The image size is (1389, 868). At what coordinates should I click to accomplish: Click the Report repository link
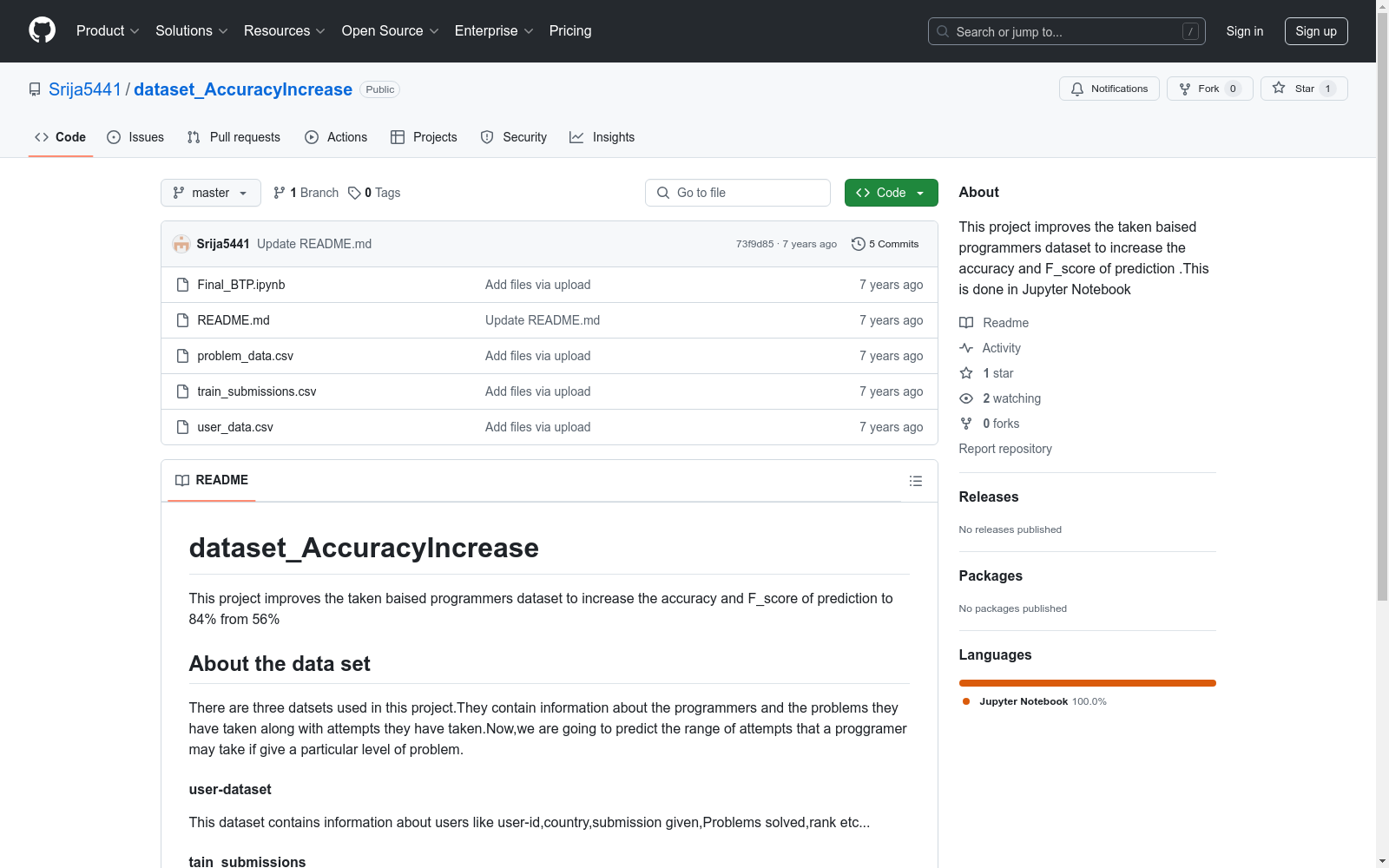pos(1005,449)
